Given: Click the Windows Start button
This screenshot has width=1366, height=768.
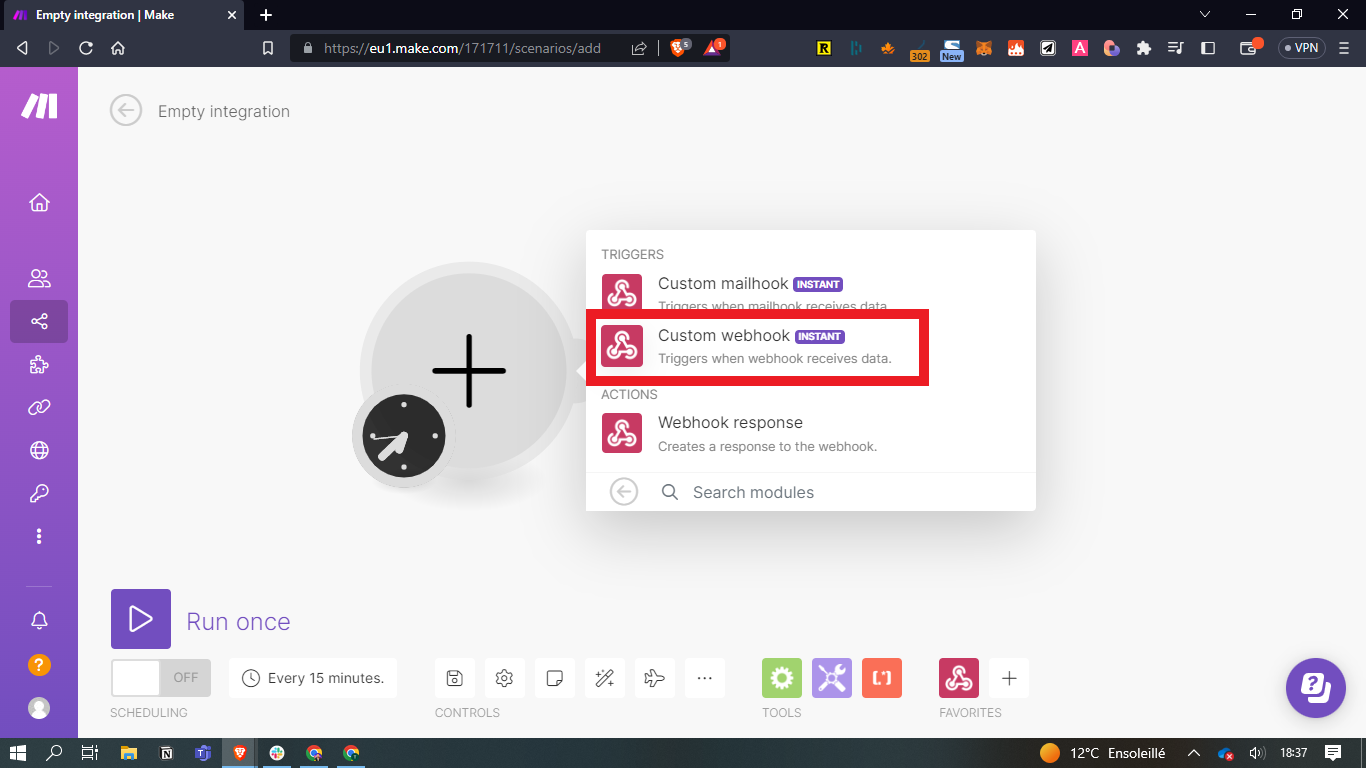Looking at the screenshot, I should [17, 753].
